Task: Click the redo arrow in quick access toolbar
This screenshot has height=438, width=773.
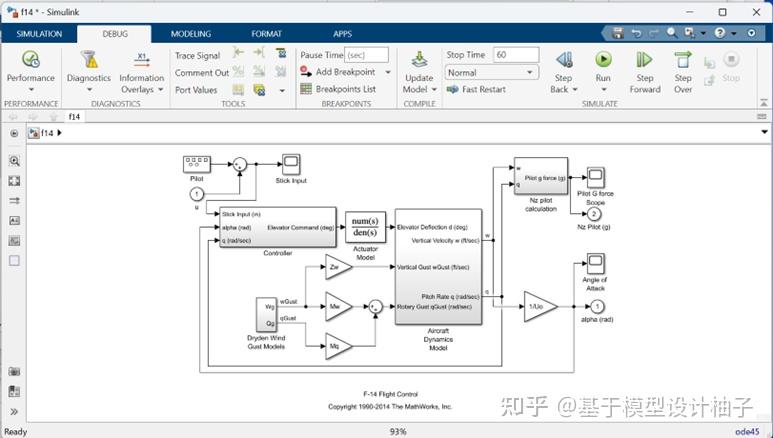Action: click(654, 33)
